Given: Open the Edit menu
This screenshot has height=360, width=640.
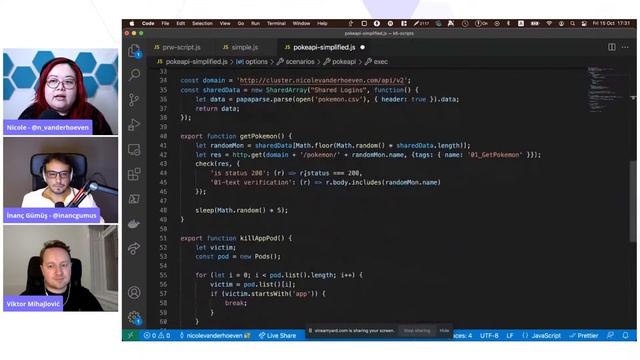Looking at the screenshot, I should [x=180, y=24].
